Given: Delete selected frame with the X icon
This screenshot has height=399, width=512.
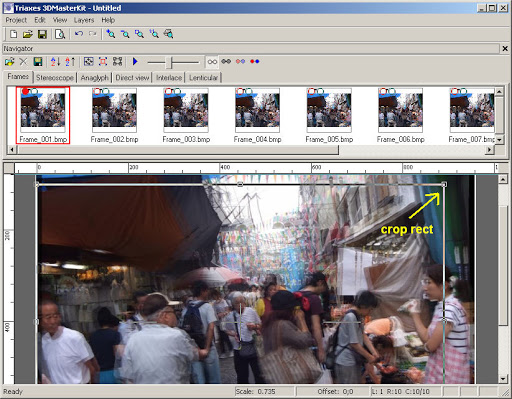Looking at the screenshot, I should [23, 62].
